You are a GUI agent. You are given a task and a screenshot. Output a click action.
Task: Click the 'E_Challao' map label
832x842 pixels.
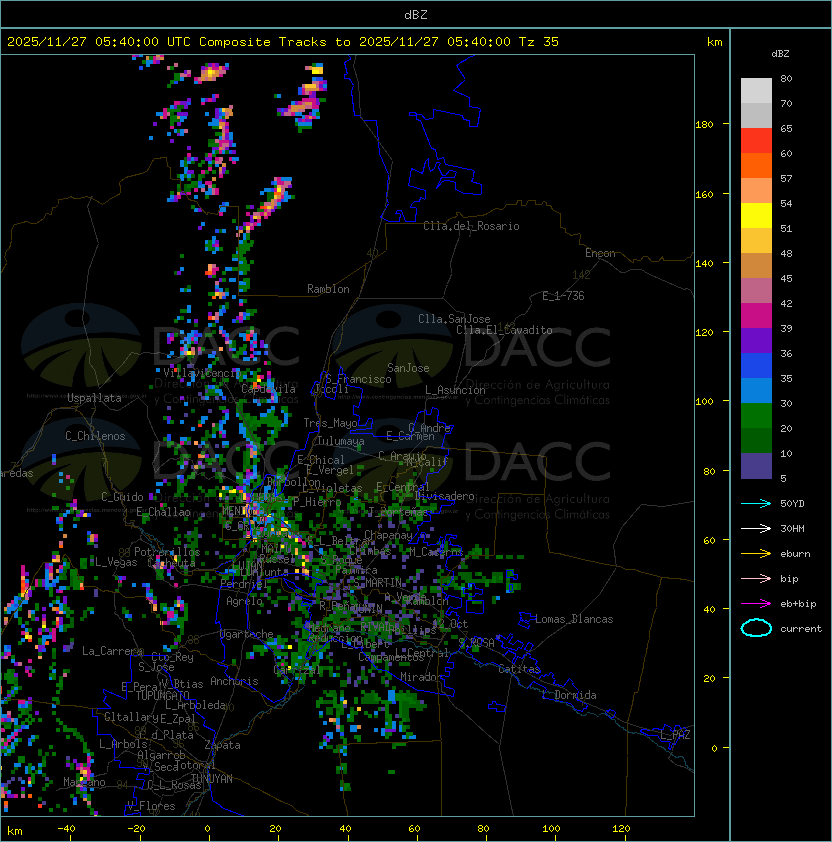(163, 512)
